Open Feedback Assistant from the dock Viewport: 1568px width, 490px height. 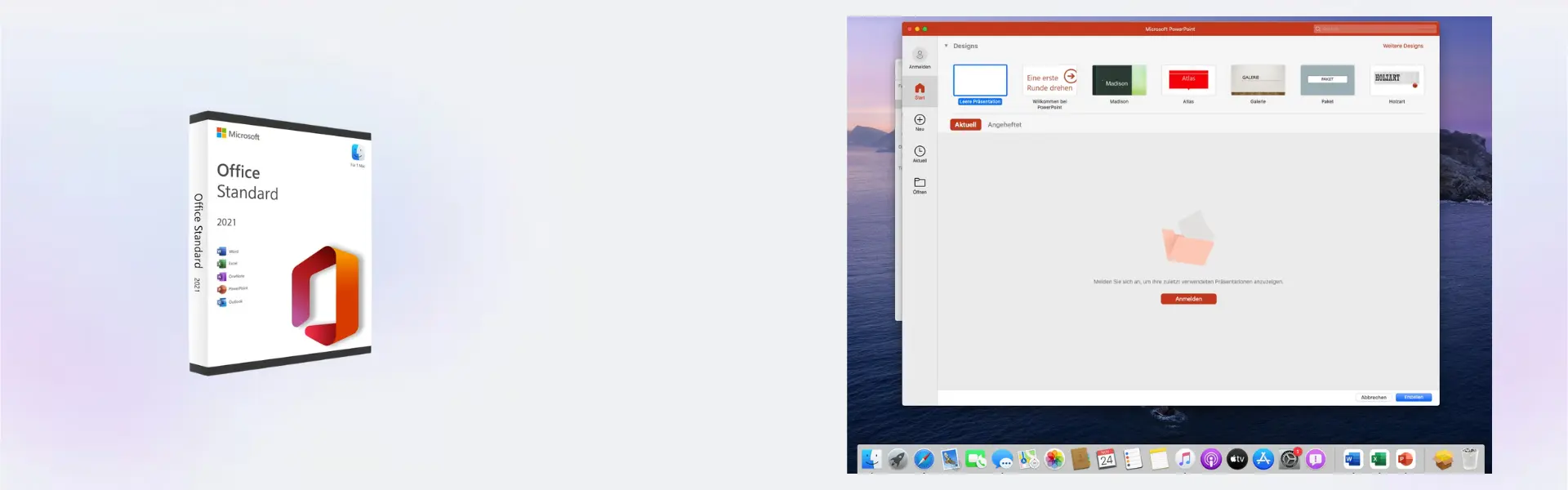tap(1316, 460)
